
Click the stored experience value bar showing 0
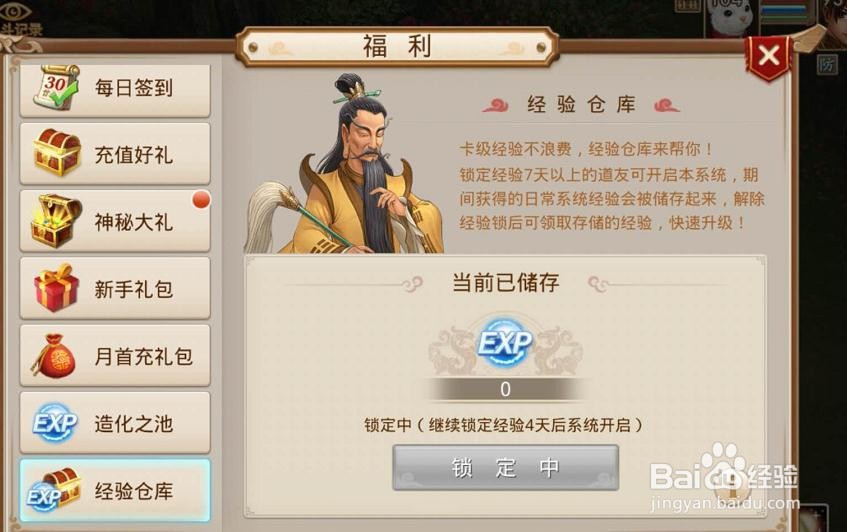click(x=506, y=389)
